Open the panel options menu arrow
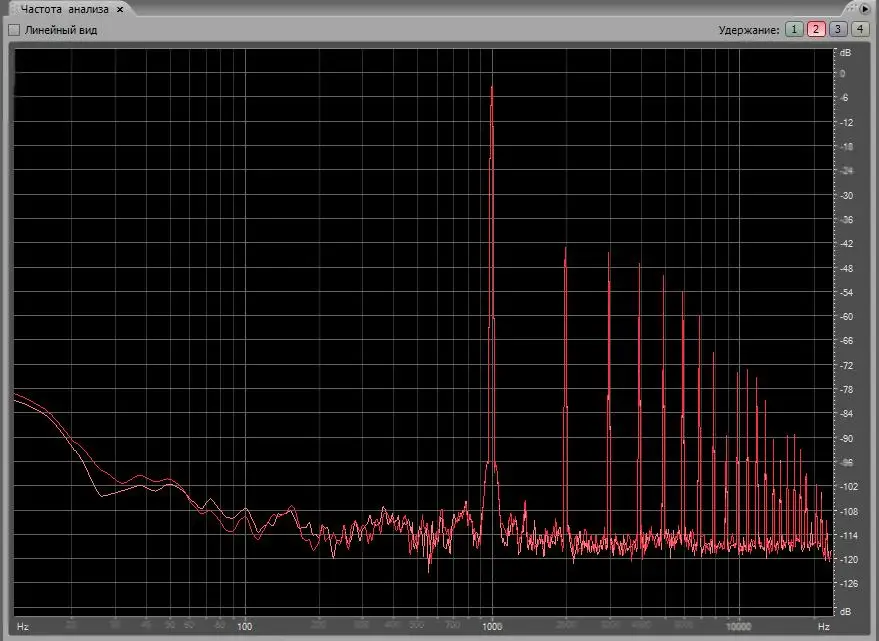 [864, 9]
